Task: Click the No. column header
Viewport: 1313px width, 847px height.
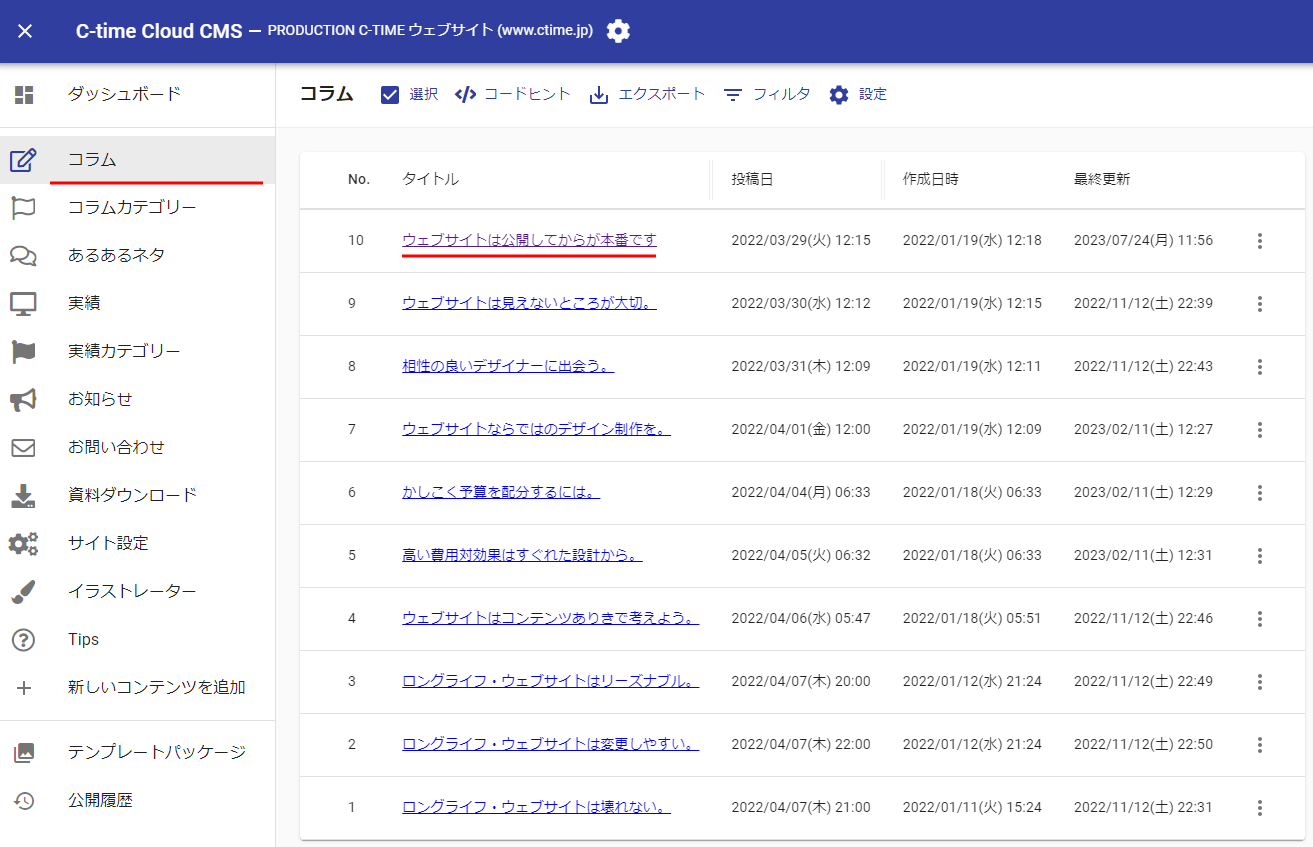Action: click(359, 179)
